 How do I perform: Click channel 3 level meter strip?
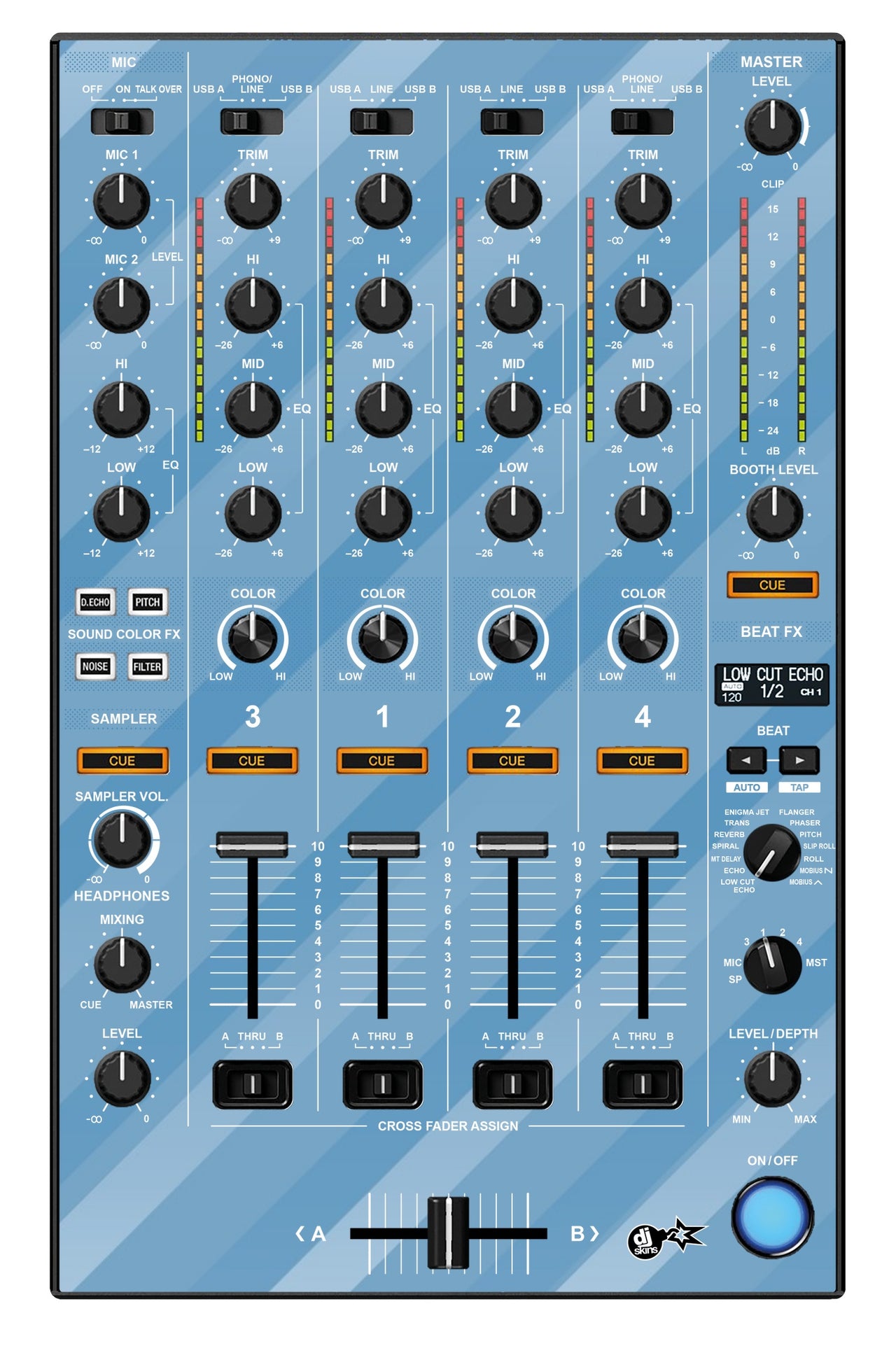[x=199, y=320]
